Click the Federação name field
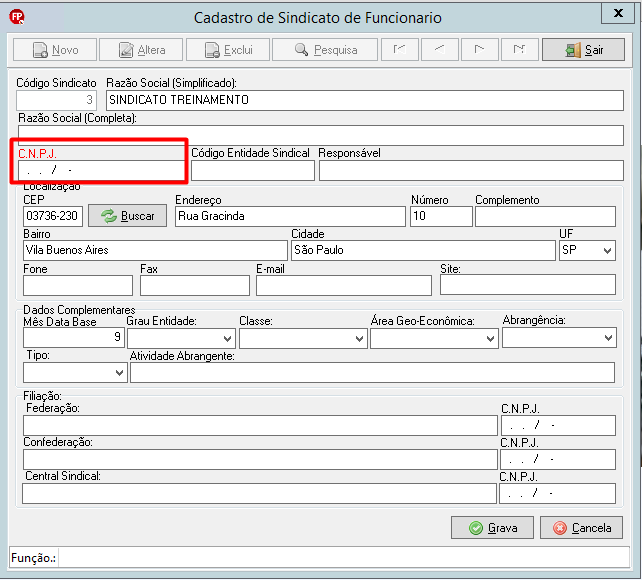The image size is (642, 580). [260, 426]
